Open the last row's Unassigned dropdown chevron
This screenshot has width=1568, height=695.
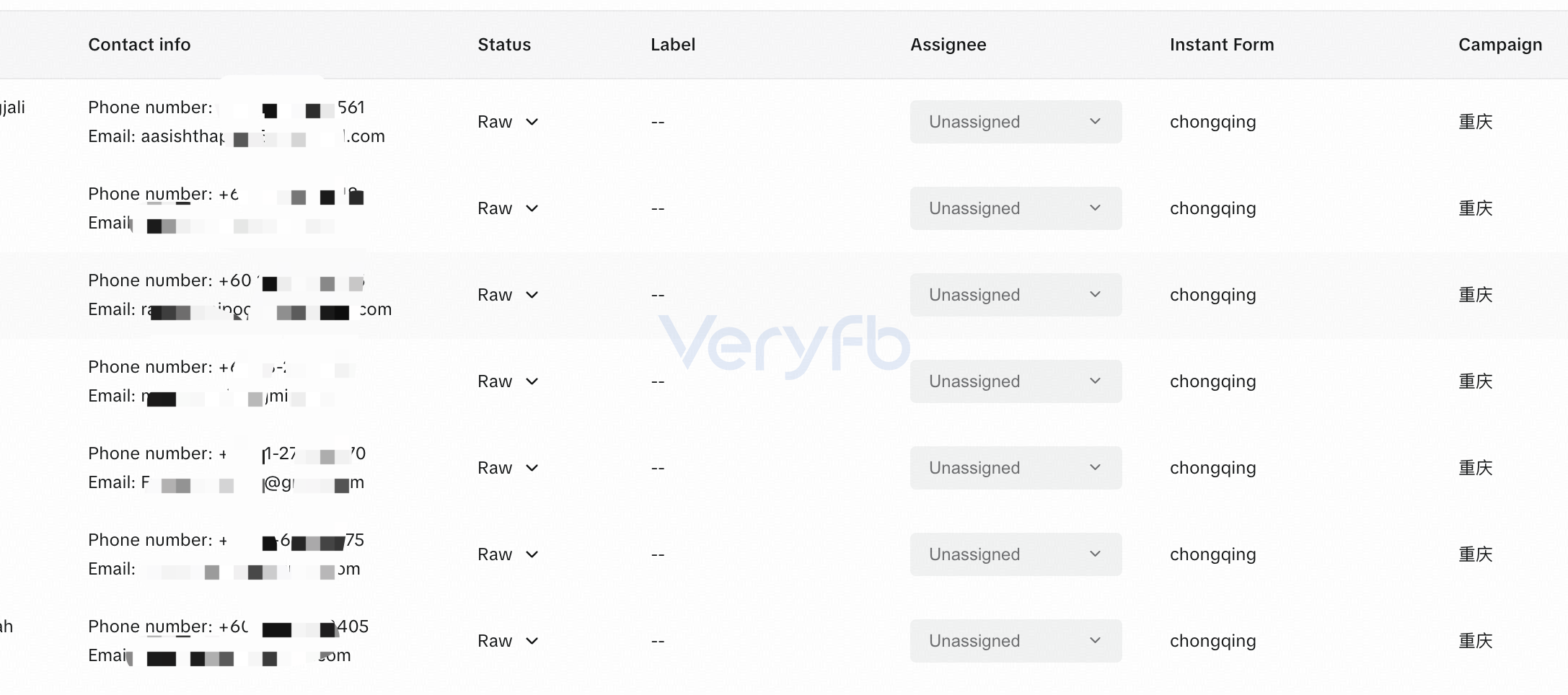click(x=1095, y=640)
